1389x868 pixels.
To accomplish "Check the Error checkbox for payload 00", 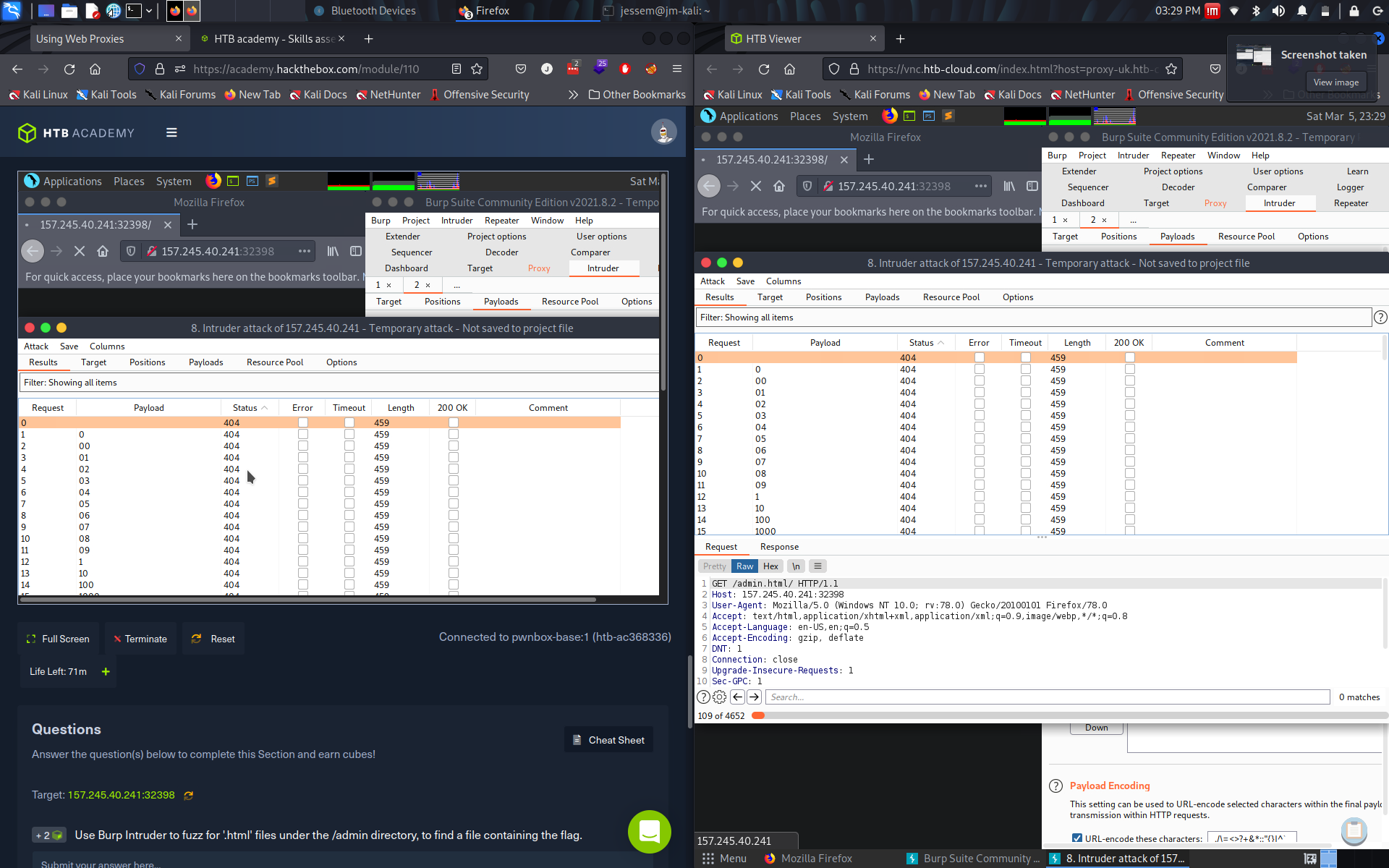I will (979, 380).
